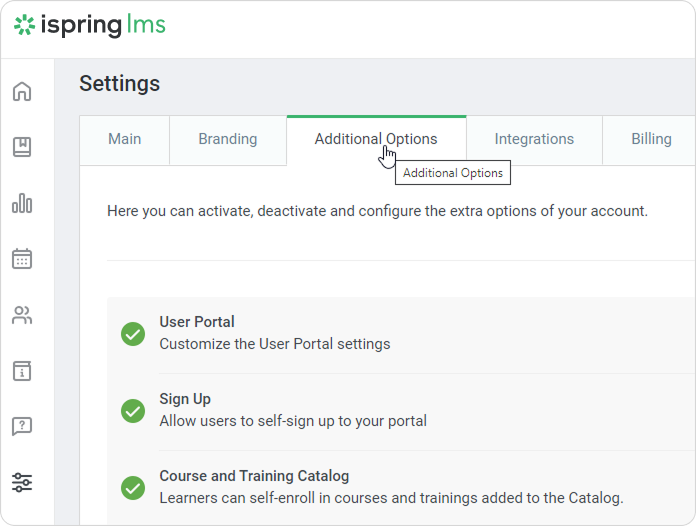Open the Calendar icon in sidebar

click(22, 259)
